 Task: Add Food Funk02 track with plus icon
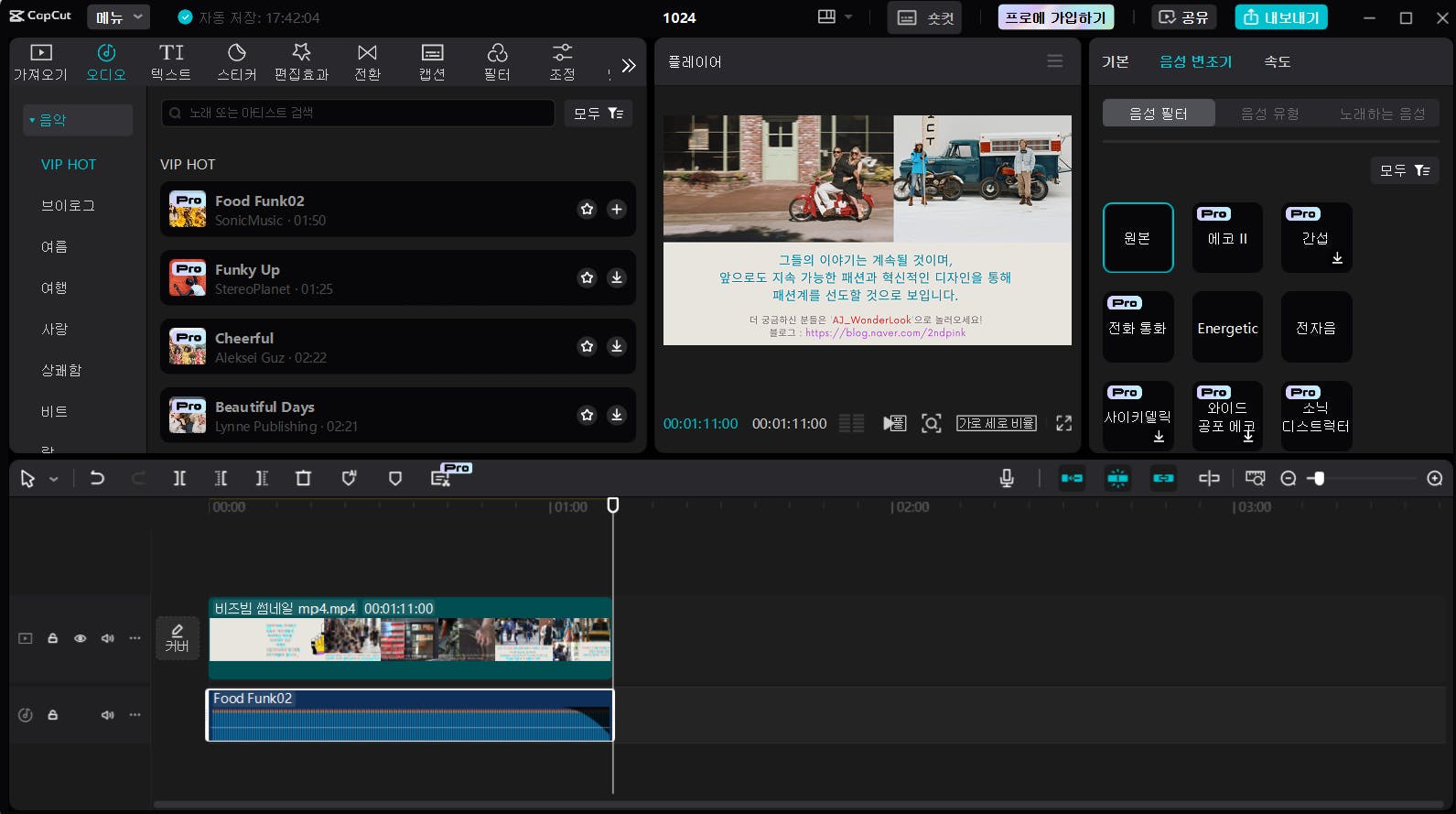pos(617,209)
